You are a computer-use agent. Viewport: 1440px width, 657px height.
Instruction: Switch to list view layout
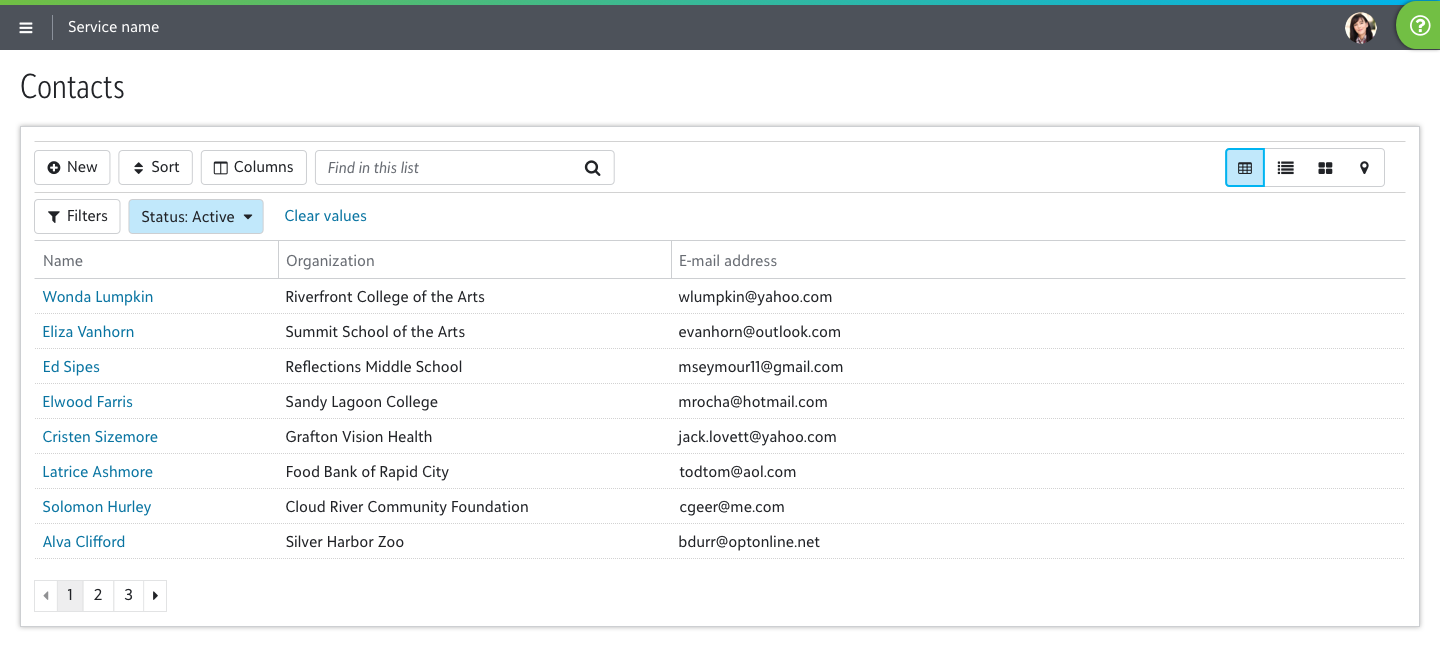[x=1285, y=168]
